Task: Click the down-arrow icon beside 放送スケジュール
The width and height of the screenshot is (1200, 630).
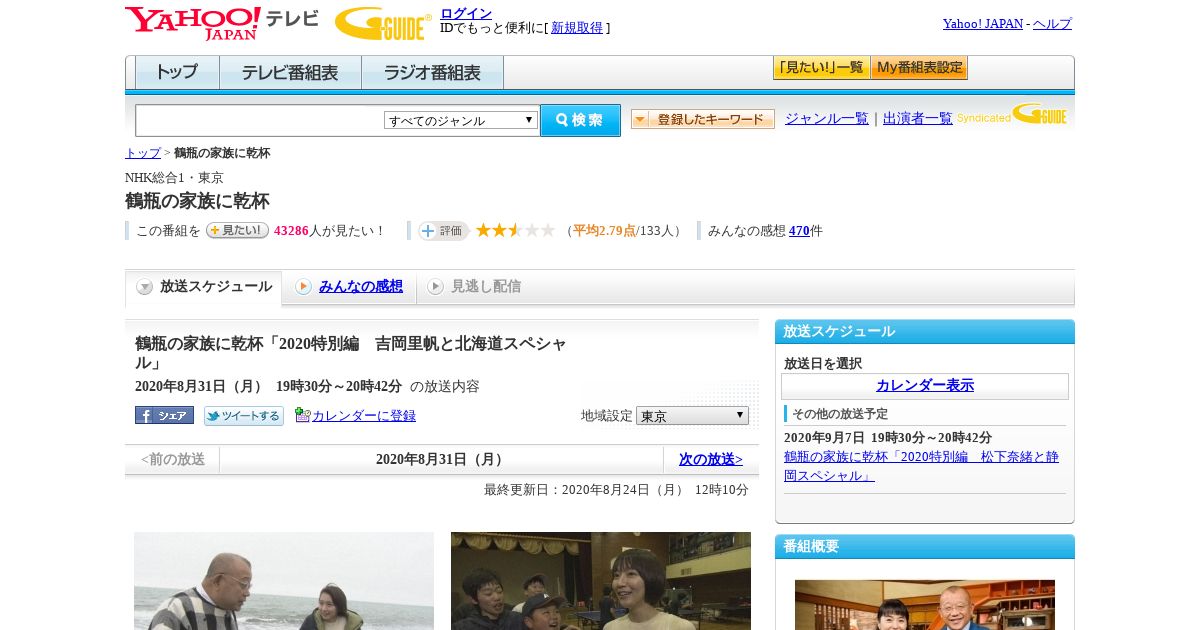Action: tap(145, 287)
